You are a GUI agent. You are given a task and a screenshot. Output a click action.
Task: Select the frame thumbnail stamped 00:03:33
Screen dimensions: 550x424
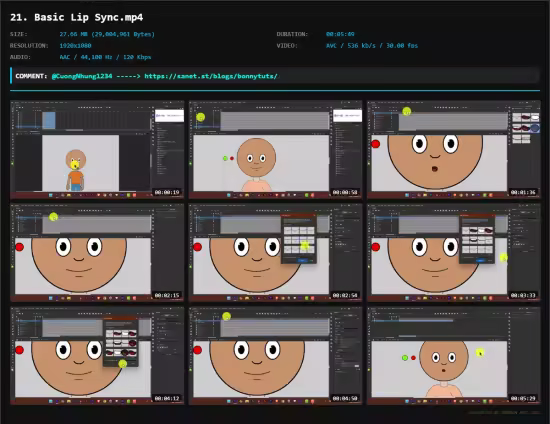454,253
